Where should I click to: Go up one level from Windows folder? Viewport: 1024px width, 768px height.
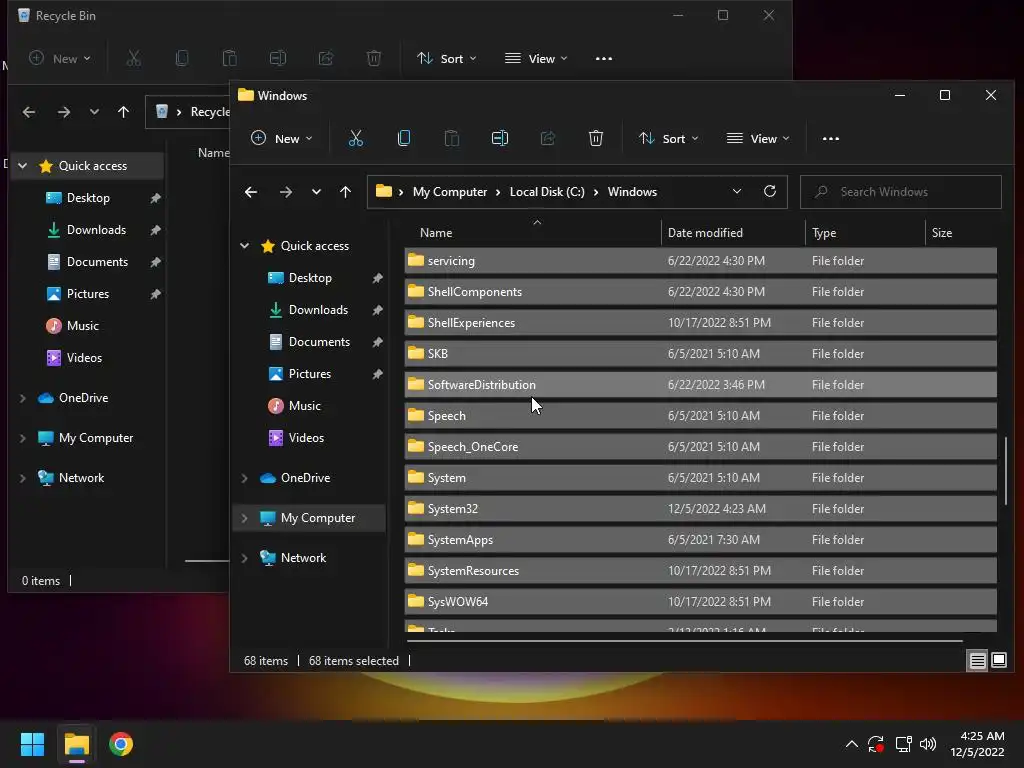coord(345,192)
